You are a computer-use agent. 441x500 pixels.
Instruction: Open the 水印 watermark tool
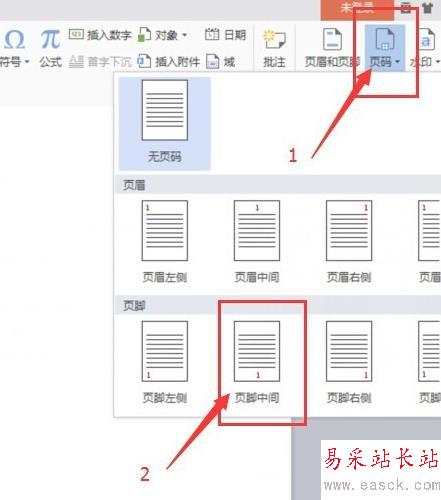[x=425, y=48]
